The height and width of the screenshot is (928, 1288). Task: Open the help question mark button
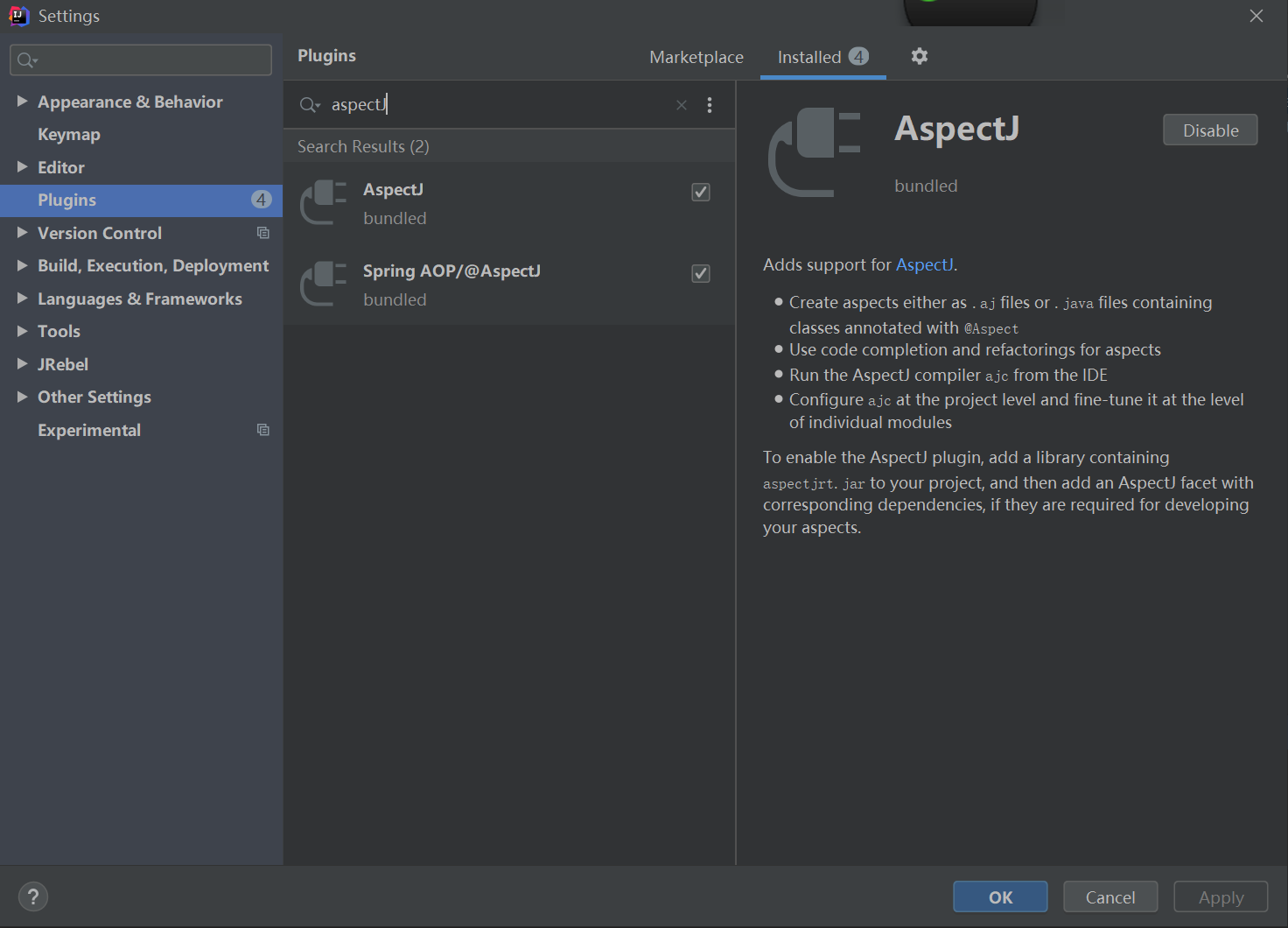point(33,896)
